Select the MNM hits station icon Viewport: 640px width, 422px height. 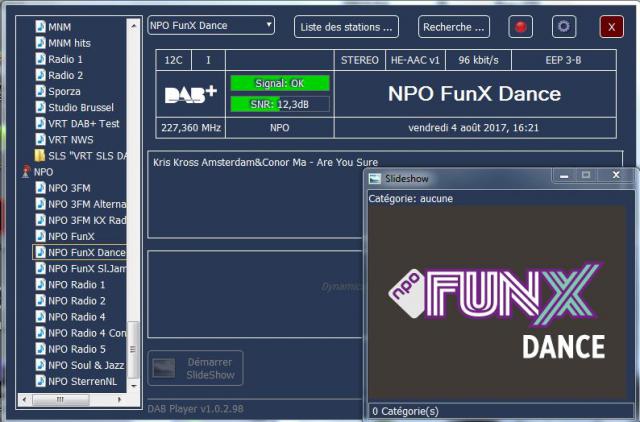40,42
